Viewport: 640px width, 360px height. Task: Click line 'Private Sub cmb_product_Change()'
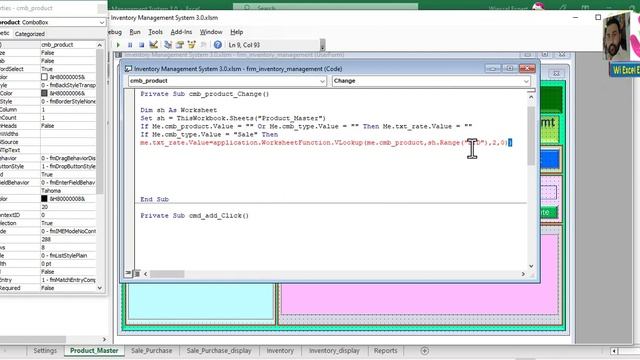click(204, 94)
